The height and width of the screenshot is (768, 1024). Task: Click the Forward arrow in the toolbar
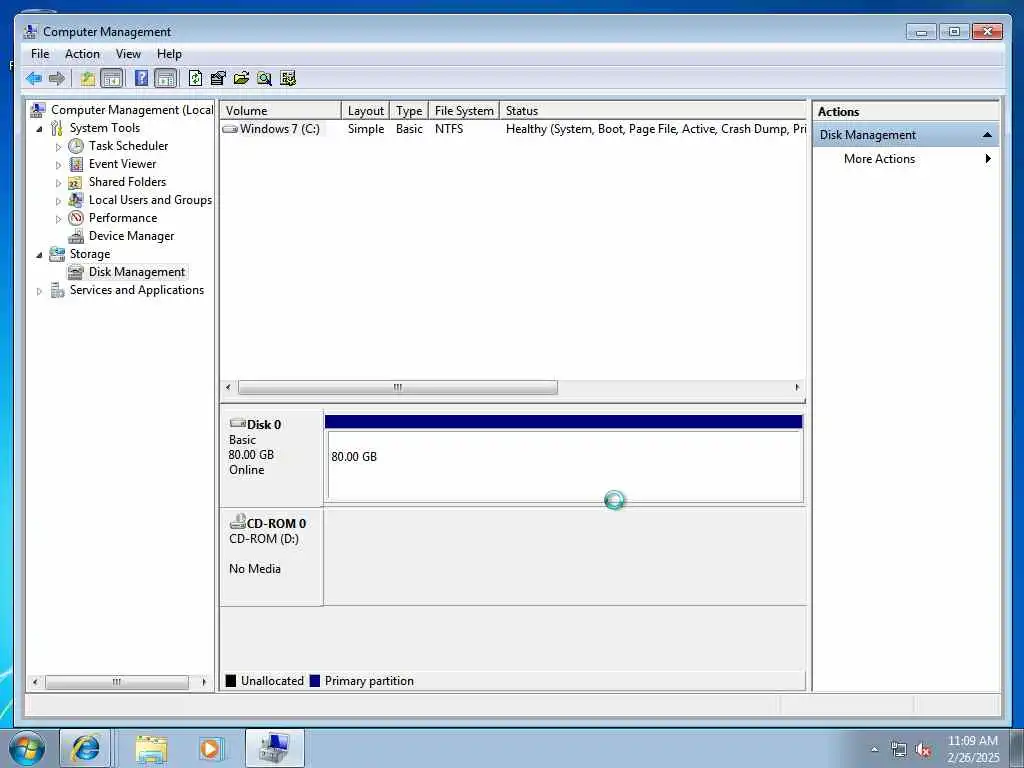[x=57, y=79]
